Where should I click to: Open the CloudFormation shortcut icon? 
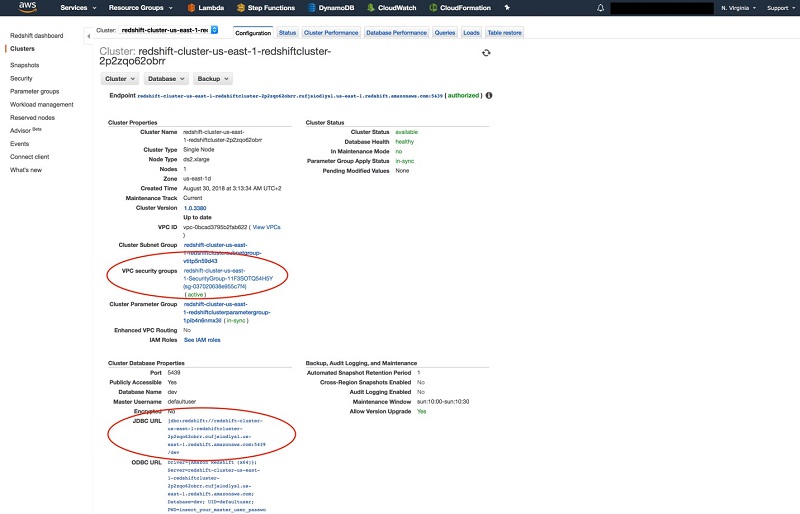433,8
